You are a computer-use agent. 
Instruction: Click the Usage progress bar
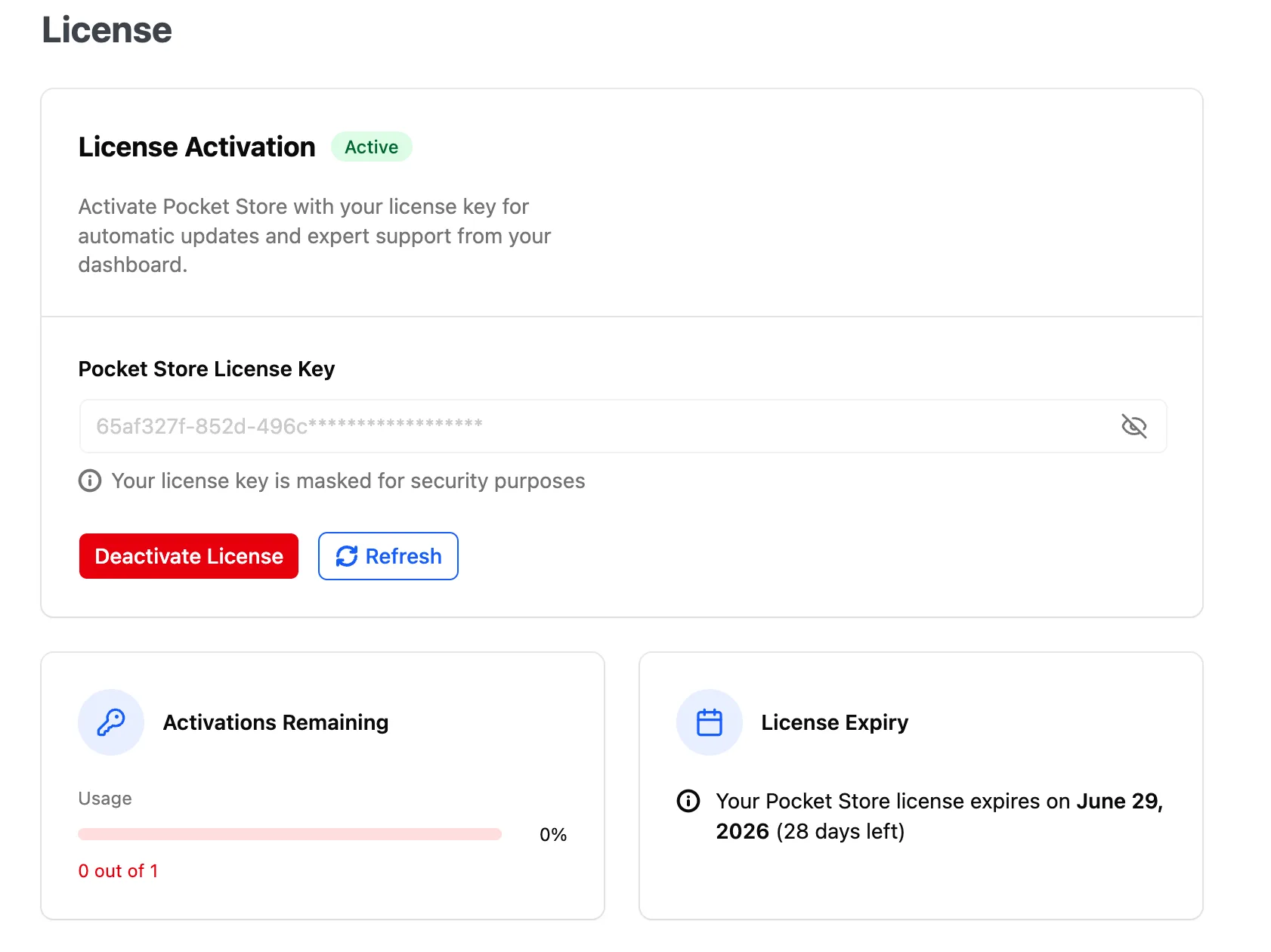click(290, 834)
